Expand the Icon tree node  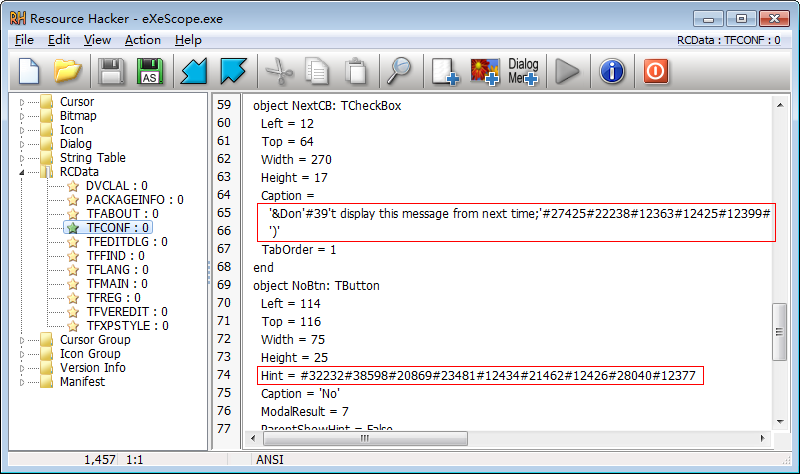pos(22,130)
